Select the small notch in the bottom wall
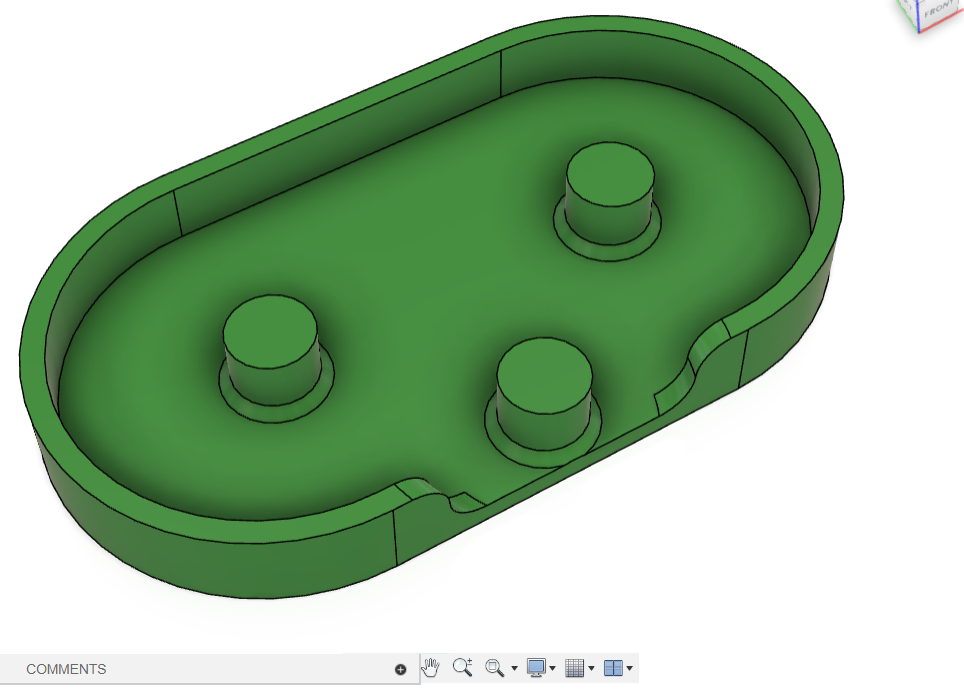964x689 pixels. [440, 494]
